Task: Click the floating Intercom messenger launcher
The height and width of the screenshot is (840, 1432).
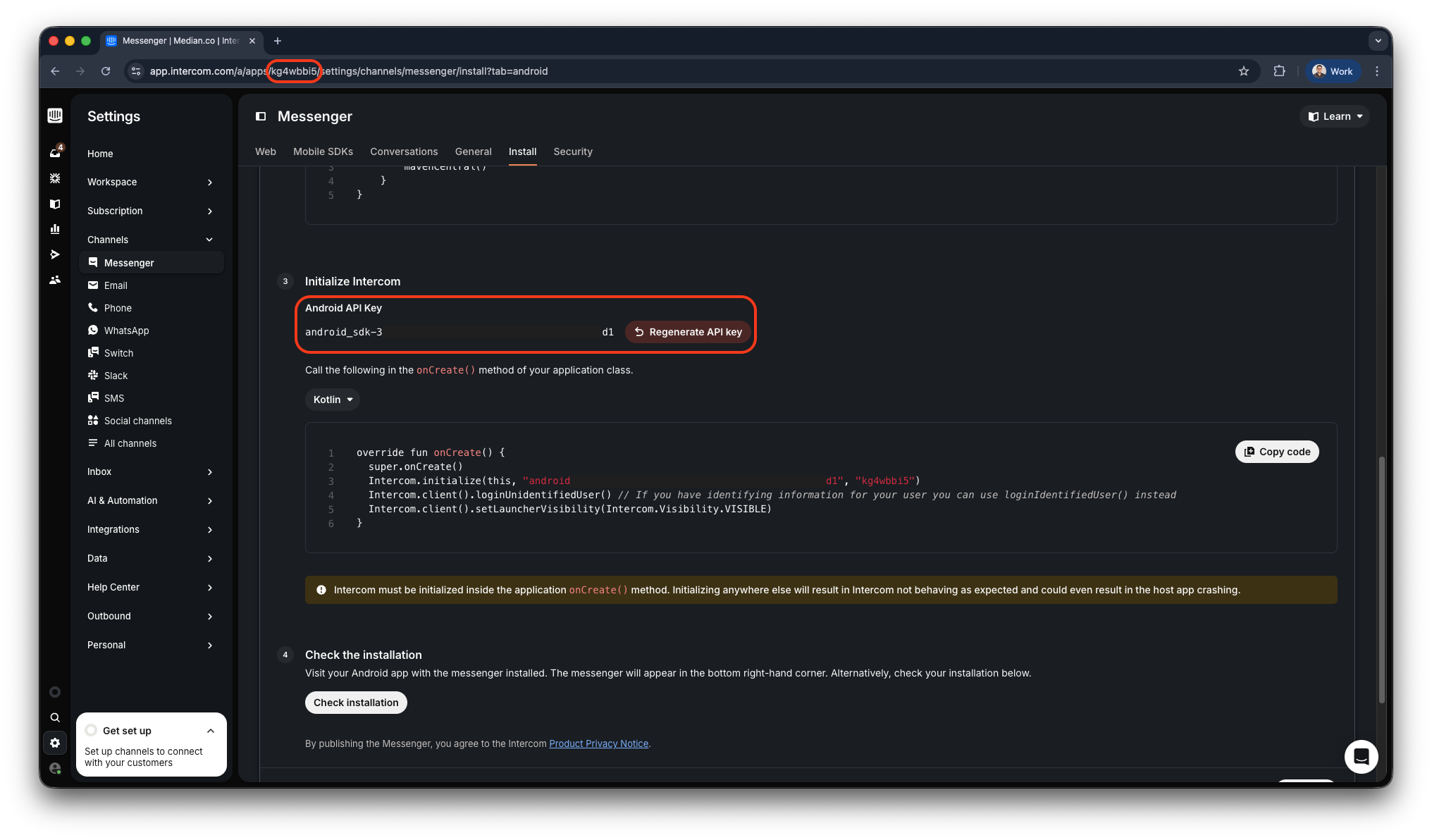Action: (1361, 757)
